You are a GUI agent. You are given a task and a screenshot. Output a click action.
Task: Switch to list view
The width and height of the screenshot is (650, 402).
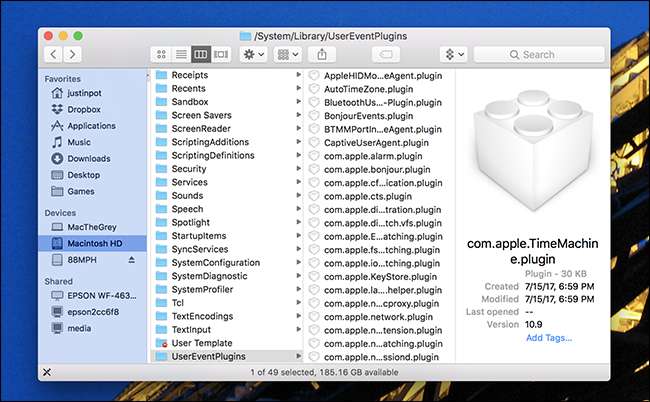[x=181, y=54]
